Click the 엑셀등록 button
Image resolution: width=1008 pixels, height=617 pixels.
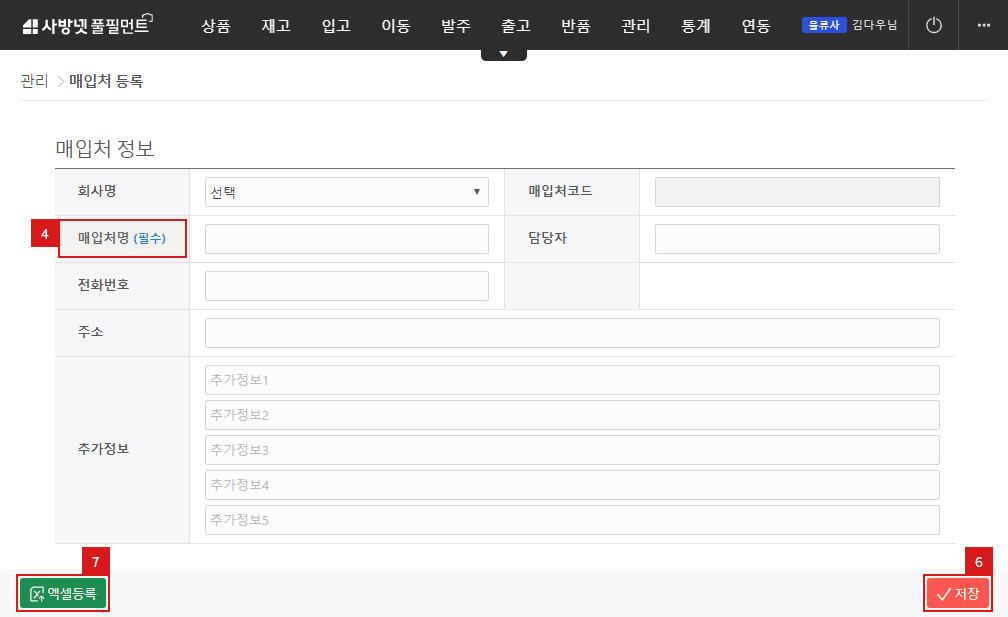[63, 593]
